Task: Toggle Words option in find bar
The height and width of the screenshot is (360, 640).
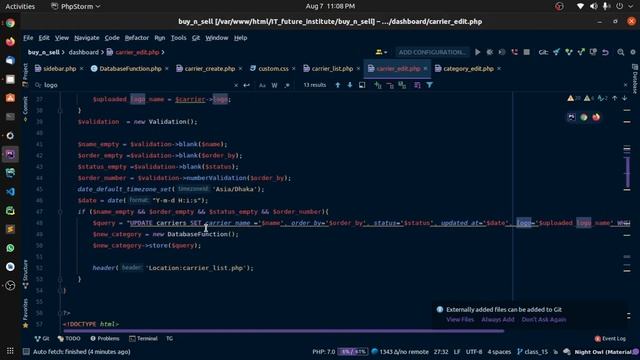Action: coord(274,85)
